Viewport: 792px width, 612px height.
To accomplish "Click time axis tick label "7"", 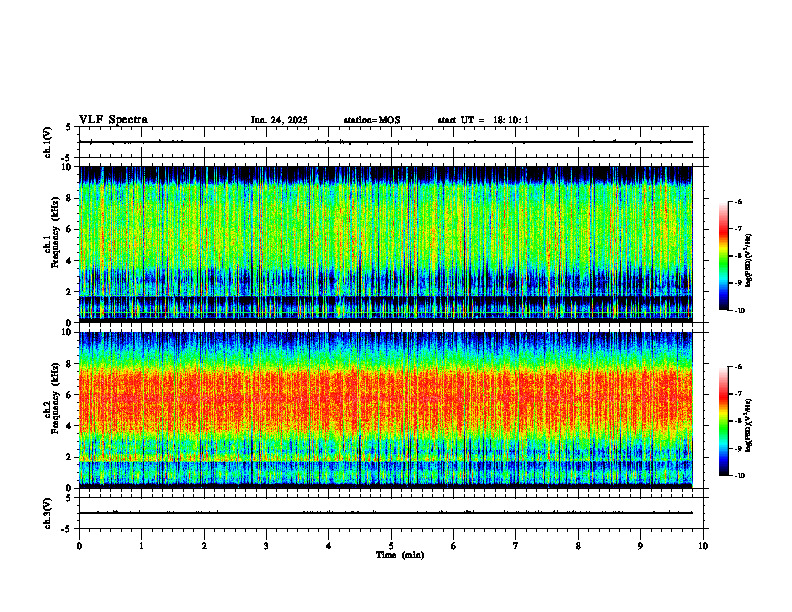I will (x=516, y=546).
